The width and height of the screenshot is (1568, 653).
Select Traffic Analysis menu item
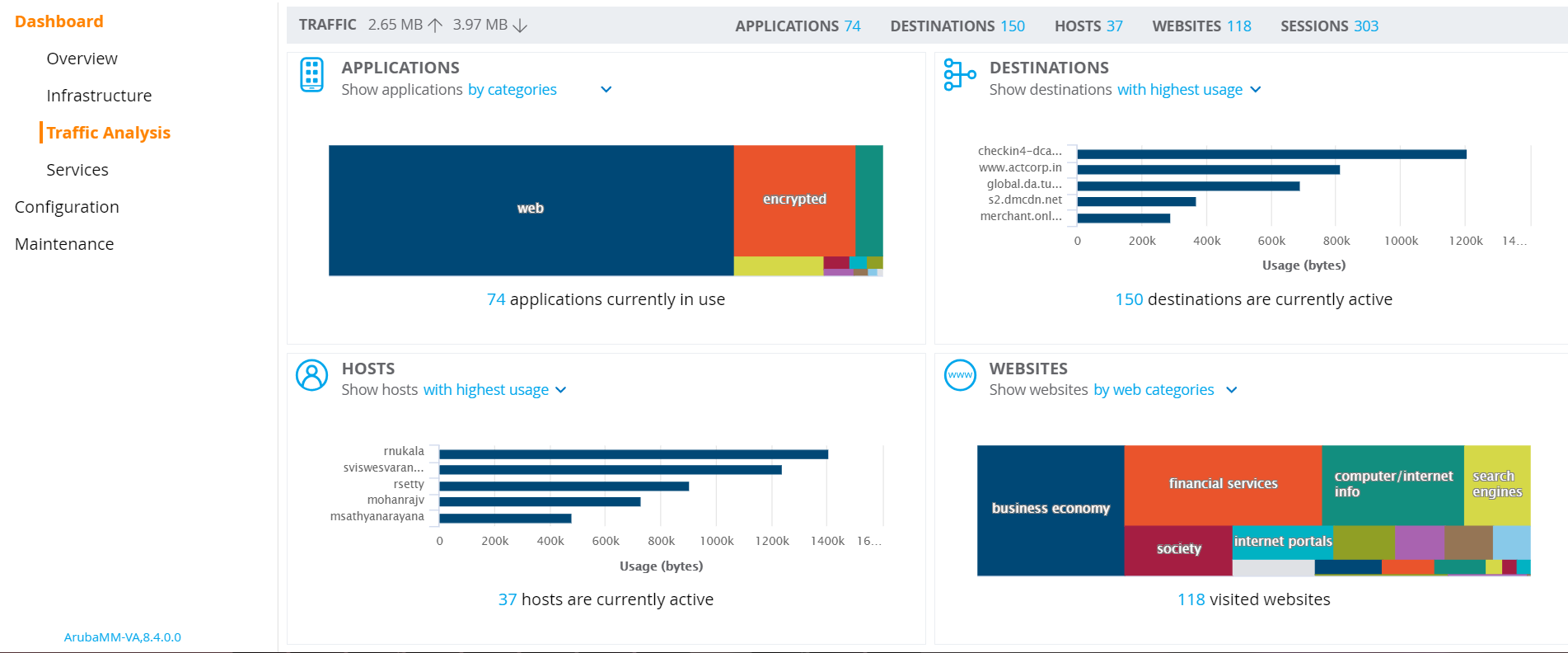click(108, 133)
